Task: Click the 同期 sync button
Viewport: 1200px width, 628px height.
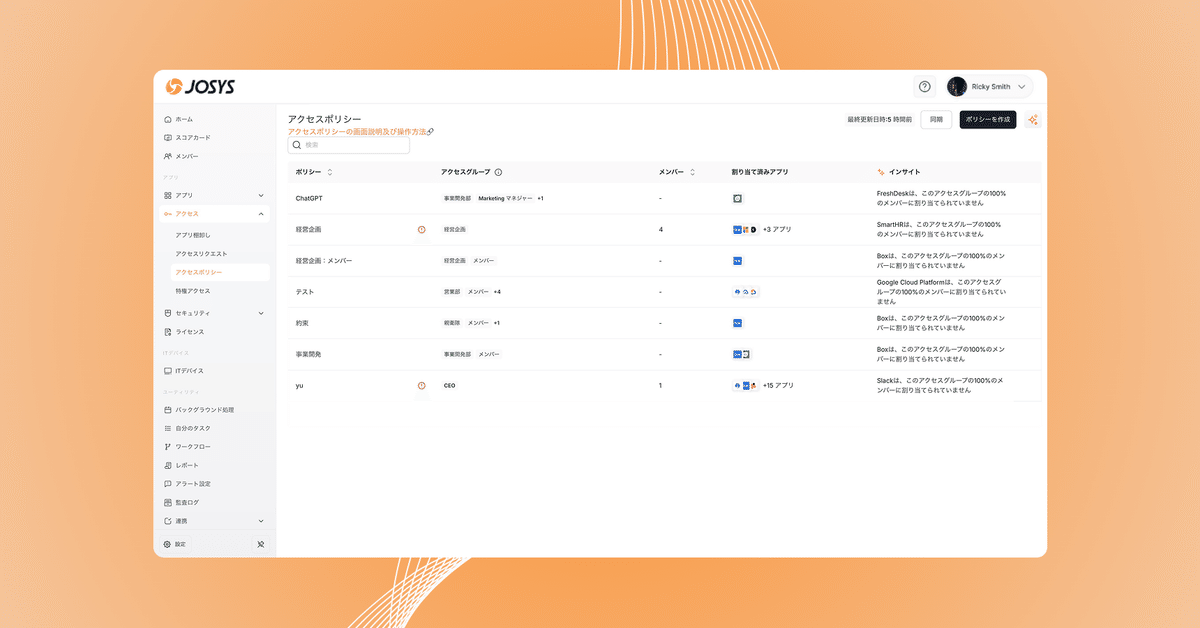Action: [936, 120]
